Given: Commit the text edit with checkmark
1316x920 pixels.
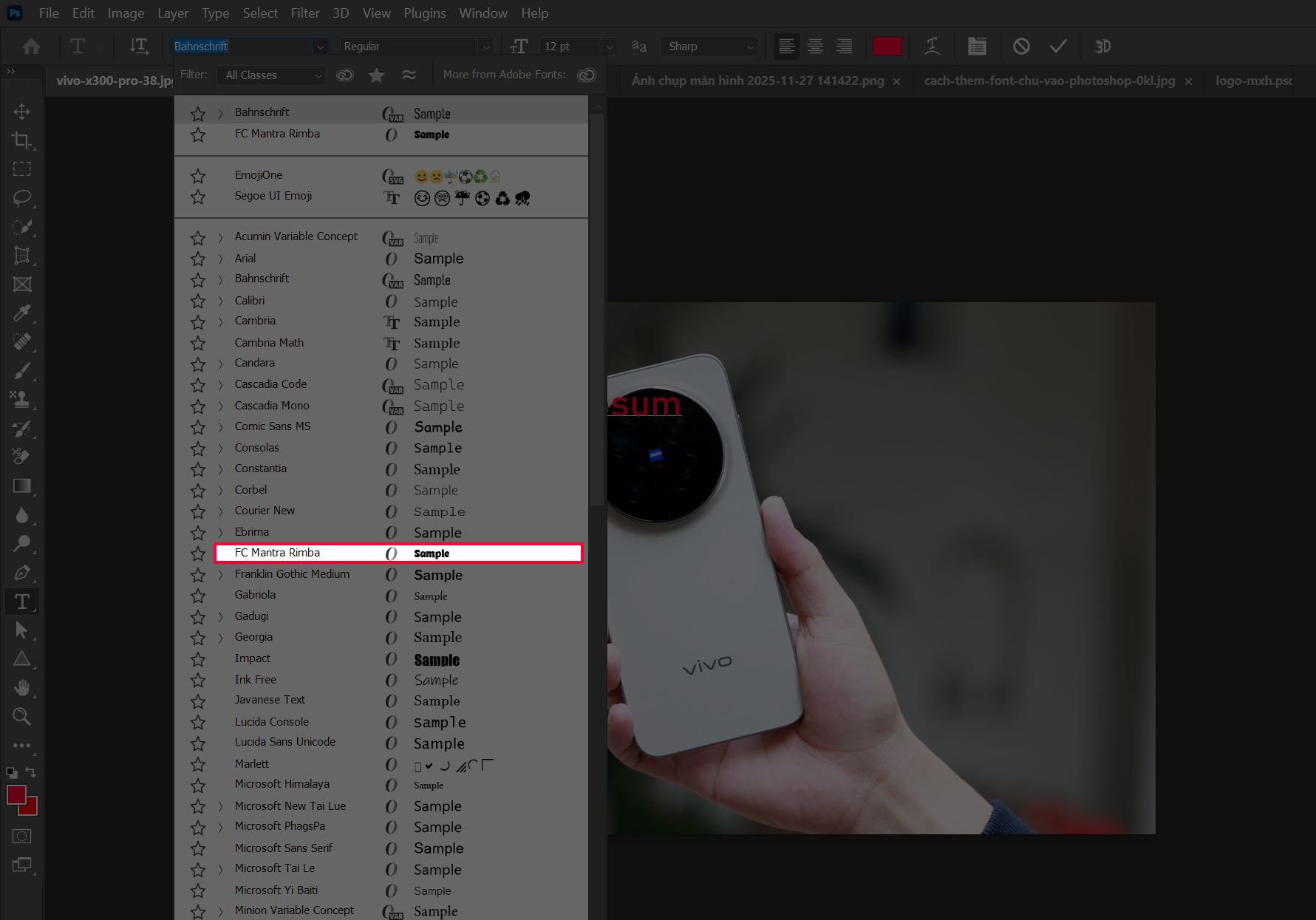Looking at the screenshot, I should click(x=1059, y=46).
